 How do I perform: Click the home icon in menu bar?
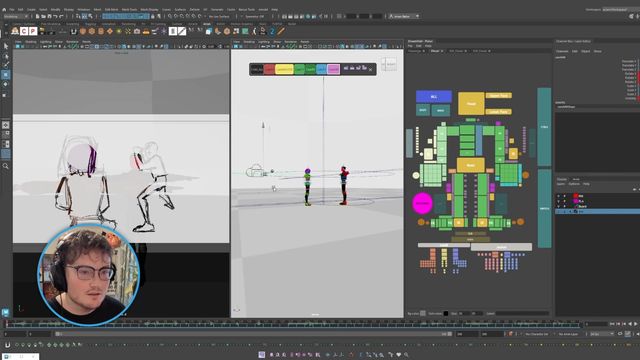(x=4, y=9)
